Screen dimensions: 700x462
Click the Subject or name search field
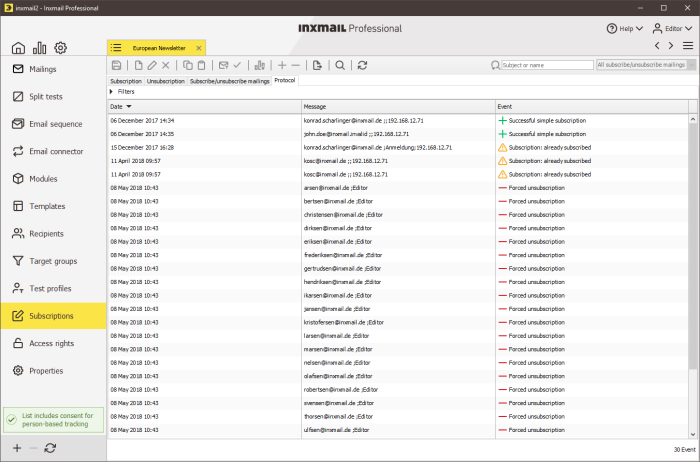(547, 65)
